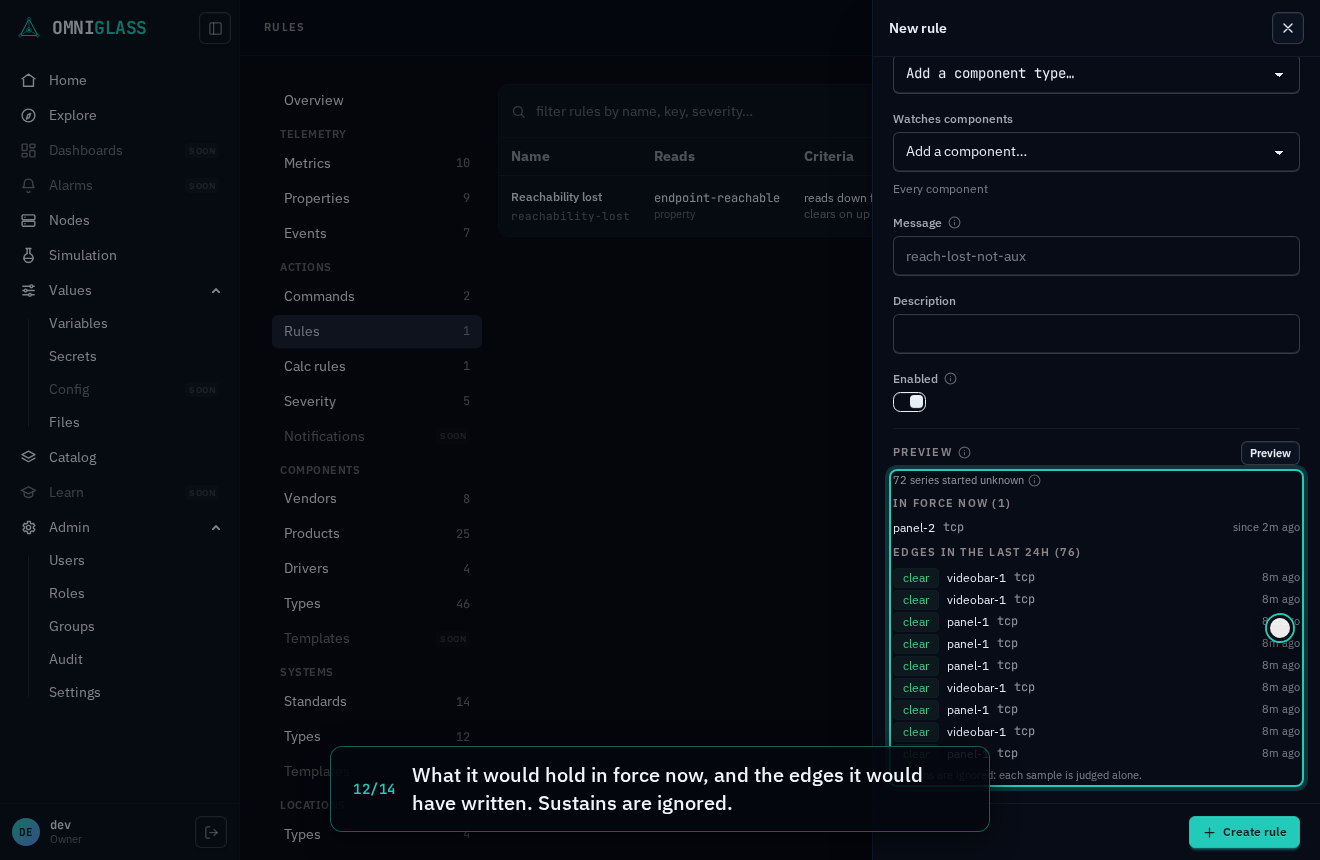Click the logout icon beside dev
The width and height of the screenshot is (1320, 860).
point(211,832)
